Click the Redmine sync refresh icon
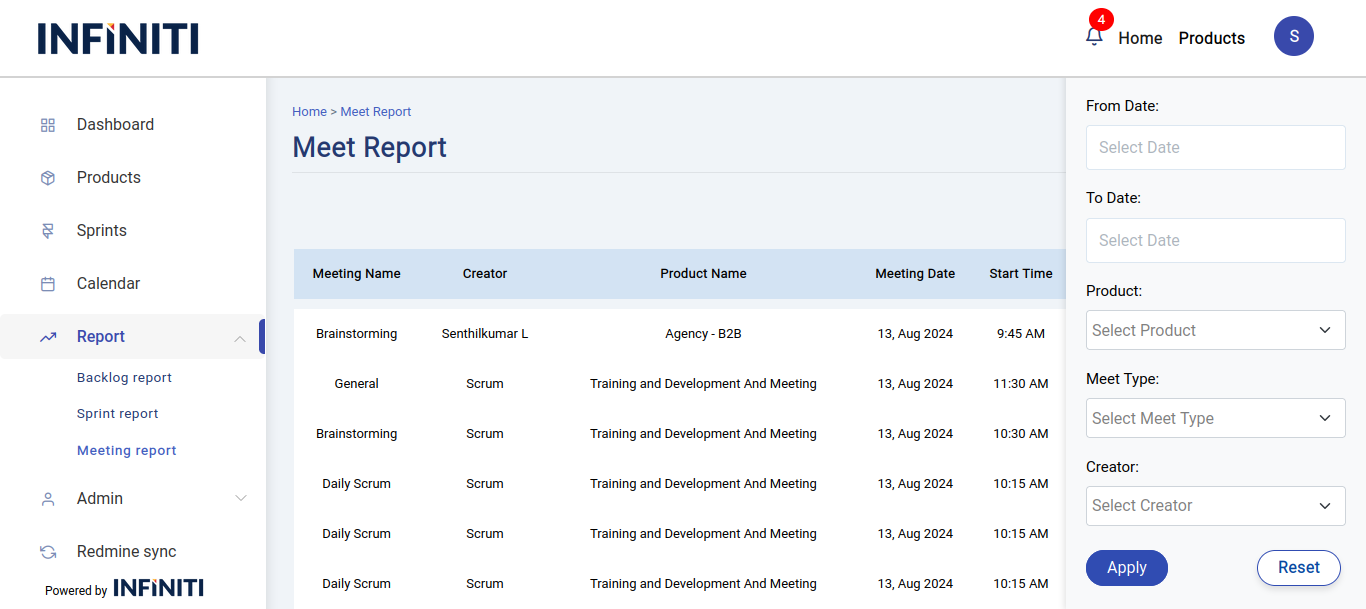 click(48, 552)
